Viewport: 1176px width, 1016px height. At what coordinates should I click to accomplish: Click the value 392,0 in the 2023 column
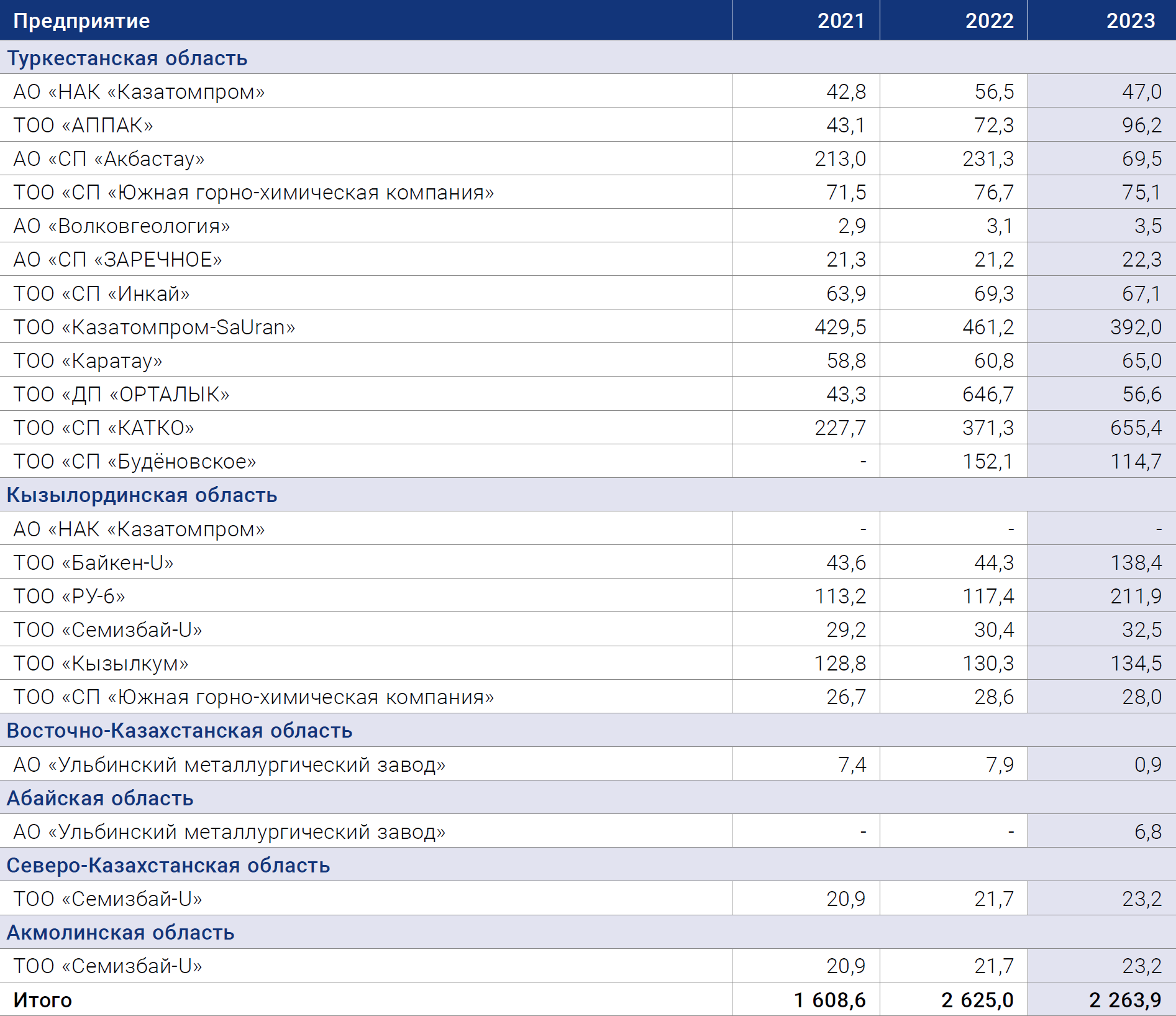coord(1136,327)
